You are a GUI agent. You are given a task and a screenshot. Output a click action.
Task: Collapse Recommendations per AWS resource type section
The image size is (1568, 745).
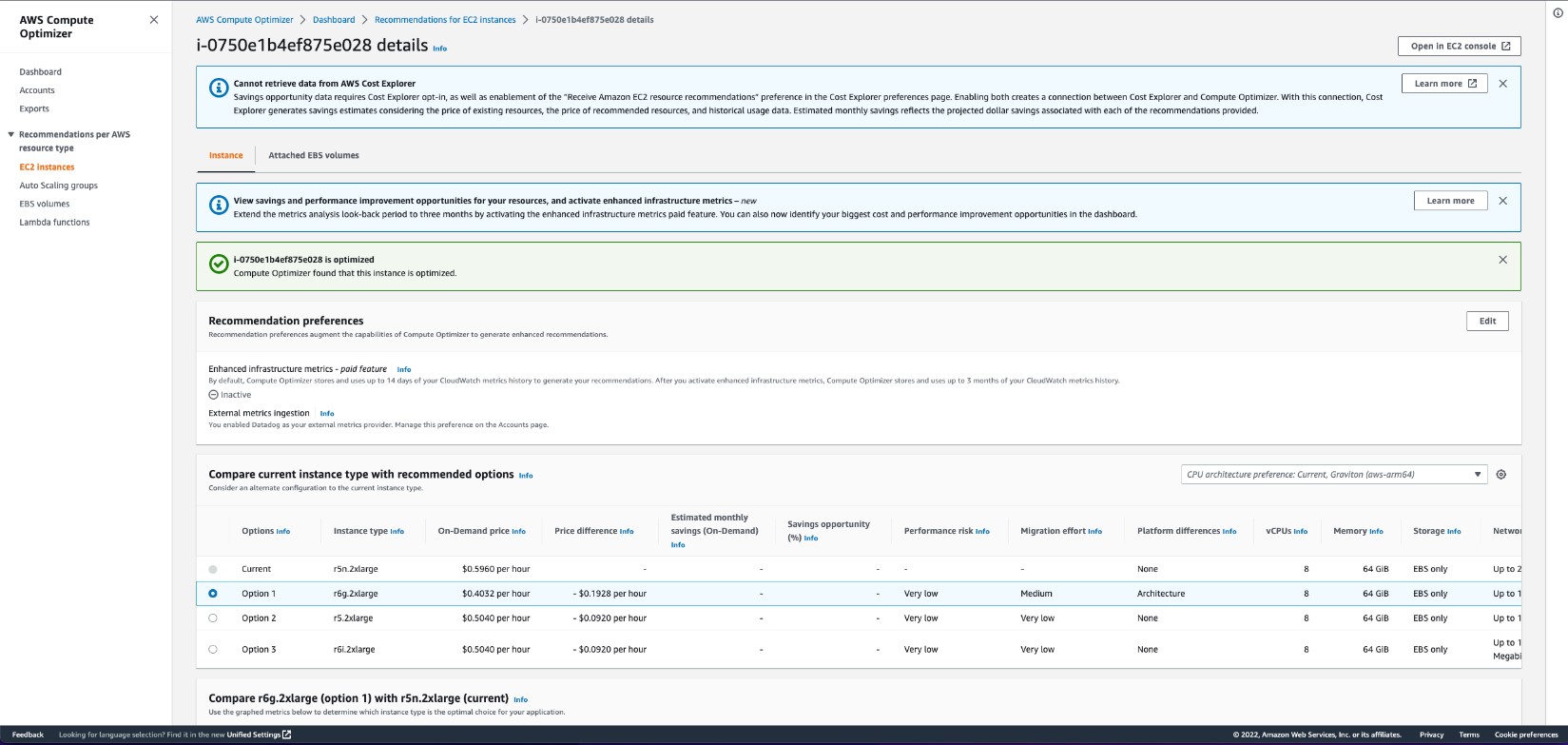(11, 135)
